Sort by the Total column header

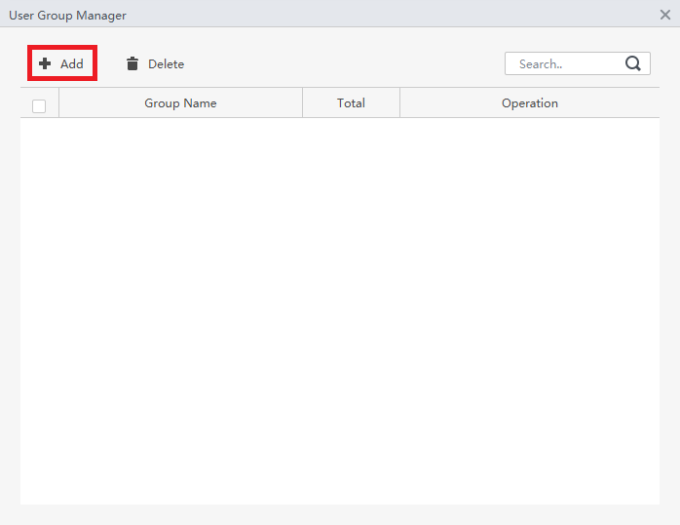click(x=351, y=103)
